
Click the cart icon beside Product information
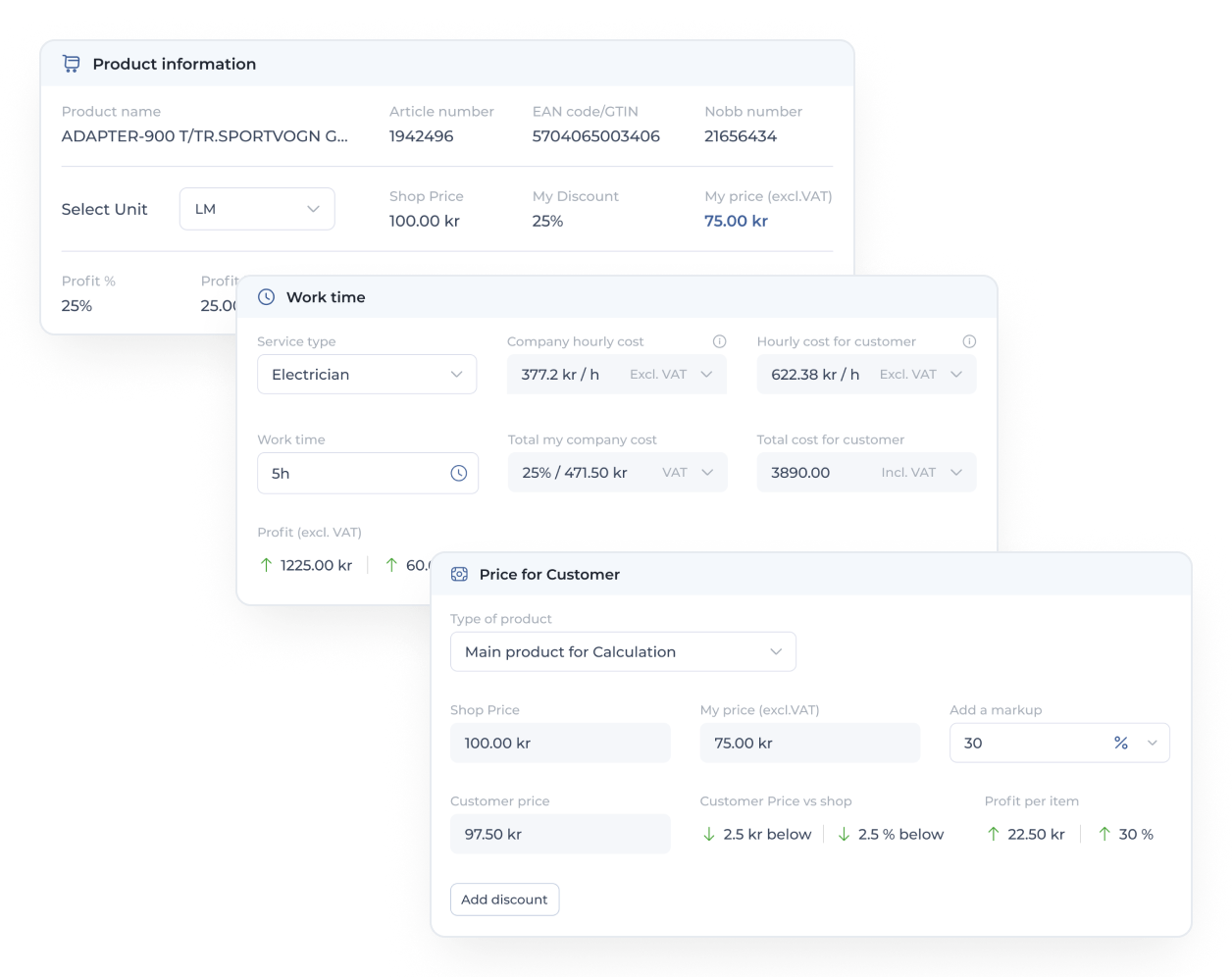point(71,64)
